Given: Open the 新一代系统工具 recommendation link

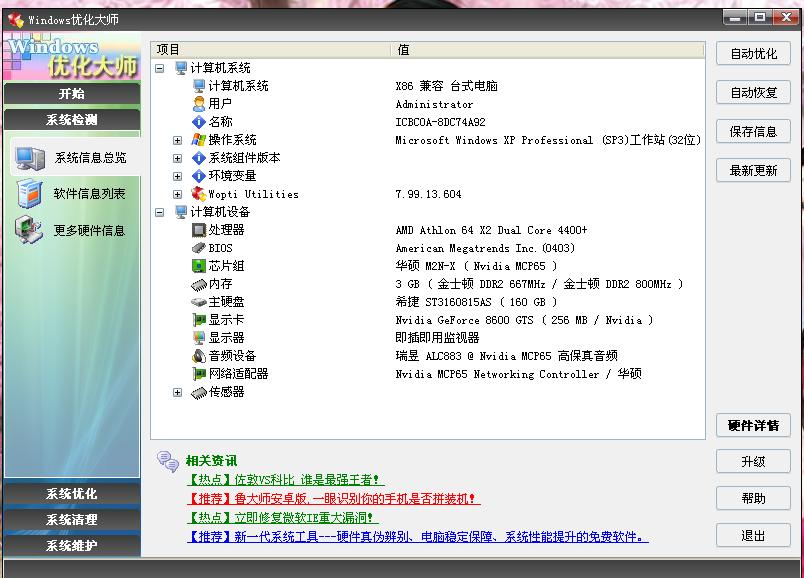Looking at the screenshot, I should pyautogui.click(x=417, y=537).
